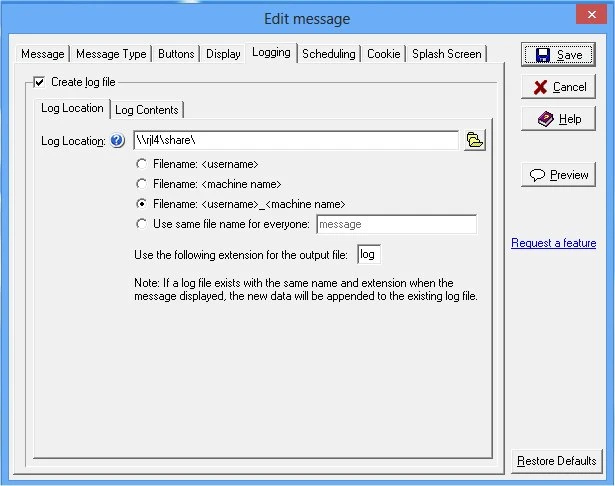The width and height of the screenshot is (615, 486).
Task: Open Help with the book icon button
Action: pyautogui.click(x=558, y=119)
